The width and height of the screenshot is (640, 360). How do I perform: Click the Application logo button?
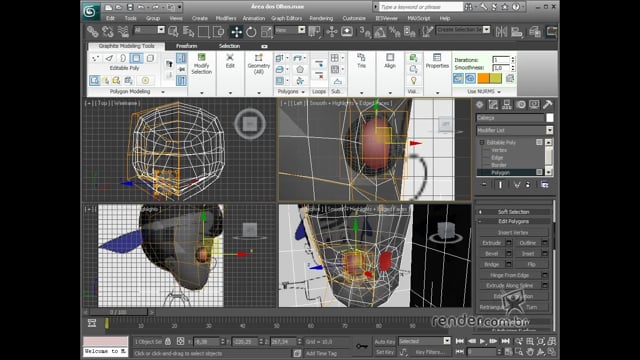point(91,11)
